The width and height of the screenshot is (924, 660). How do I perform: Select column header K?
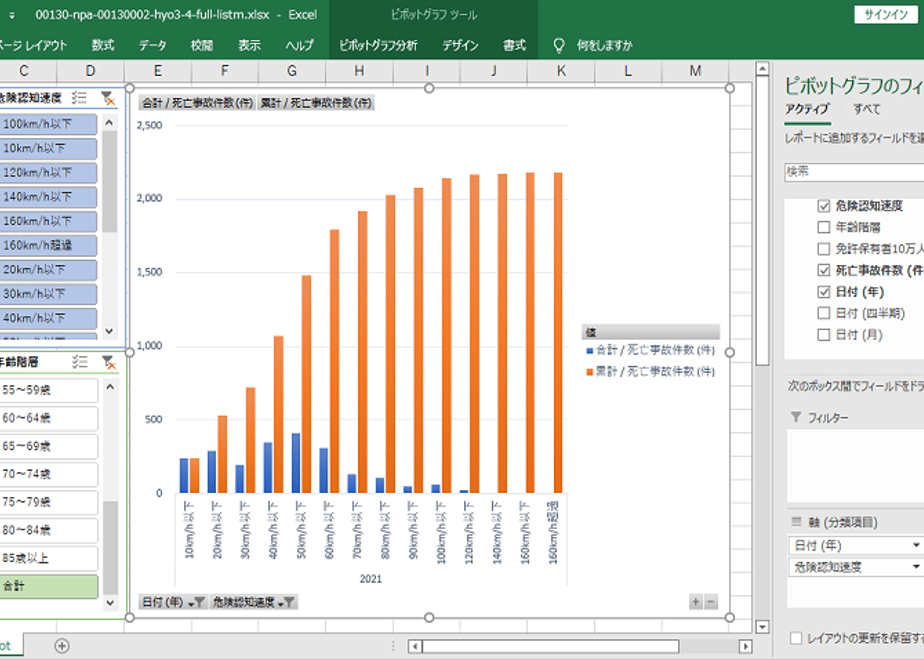(x=561, y=71)
